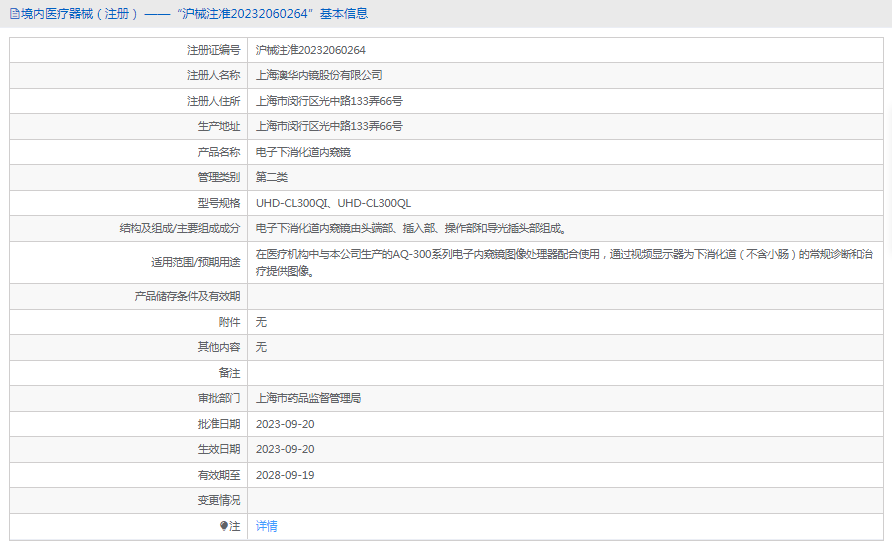
Task: Click the bulb icon beside 注
Action: pyautogui.click(x=224, y=526)
